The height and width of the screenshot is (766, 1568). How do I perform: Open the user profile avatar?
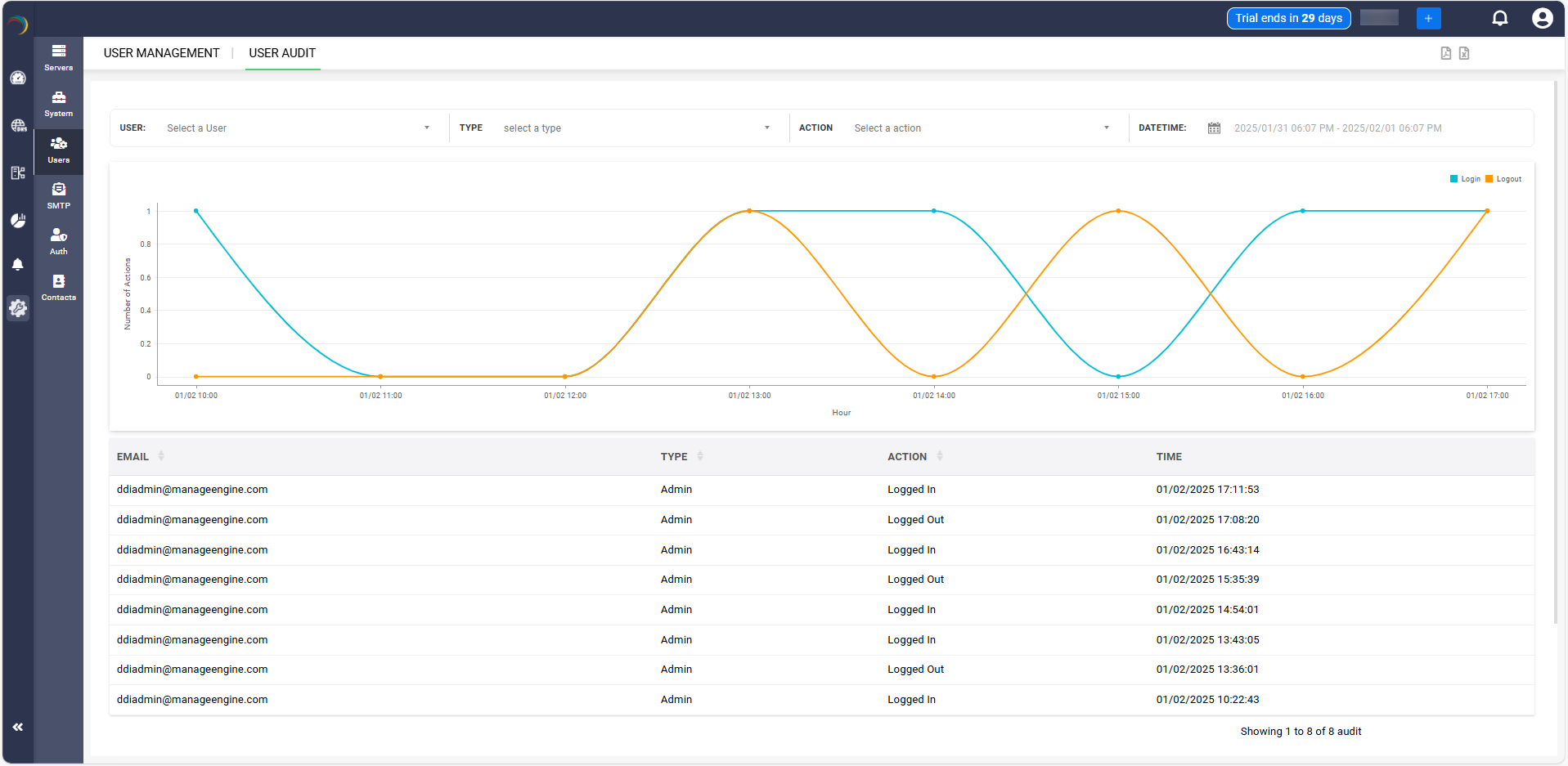tap(1542, 18)
